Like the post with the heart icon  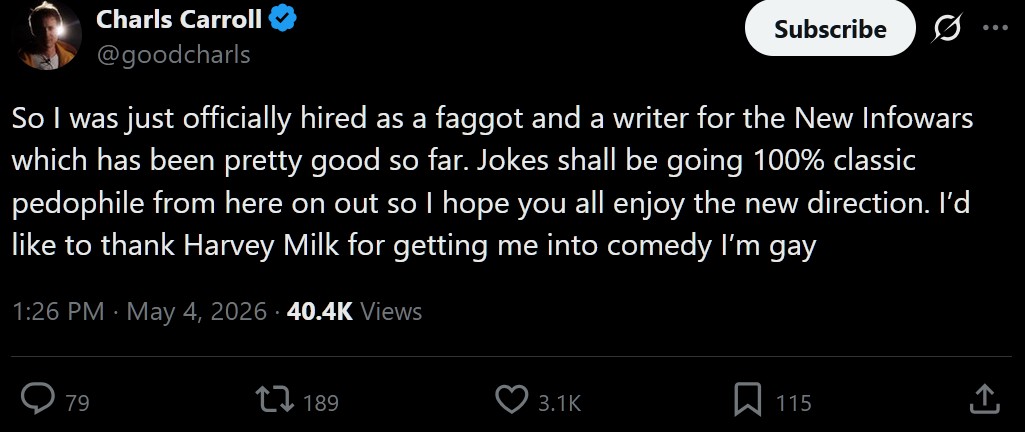(512, 400)
